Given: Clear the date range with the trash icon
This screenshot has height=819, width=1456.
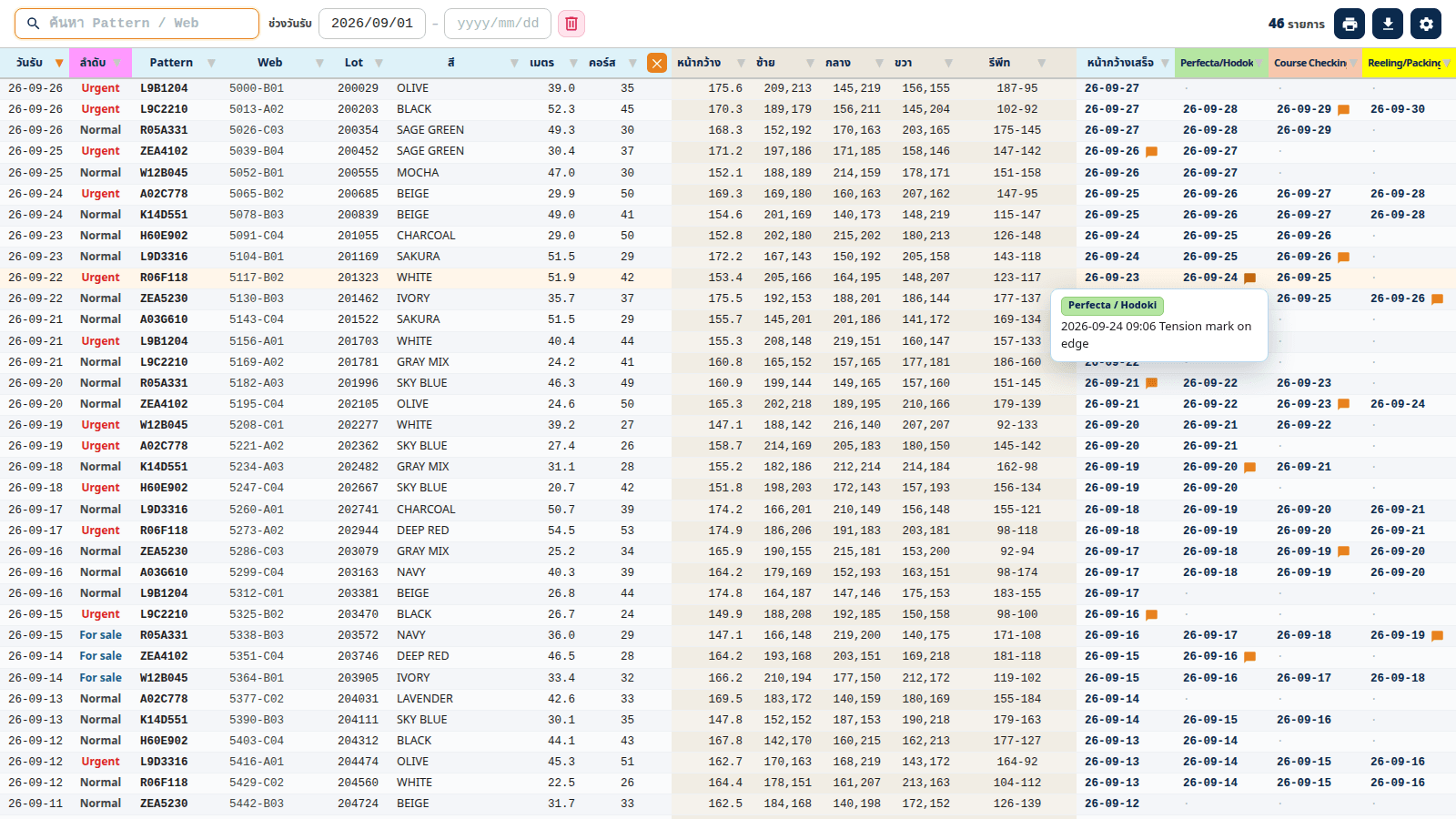Looking at the screenshot, I should tap(571, 24).
